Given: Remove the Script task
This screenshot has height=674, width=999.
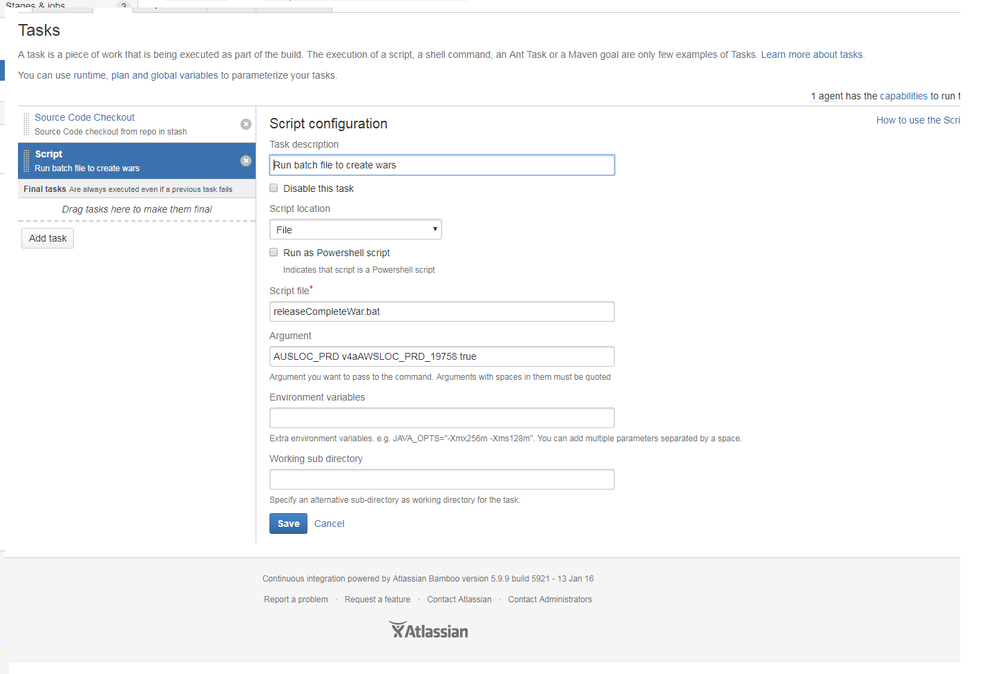Looking at the screenshot, I should 246,159.
